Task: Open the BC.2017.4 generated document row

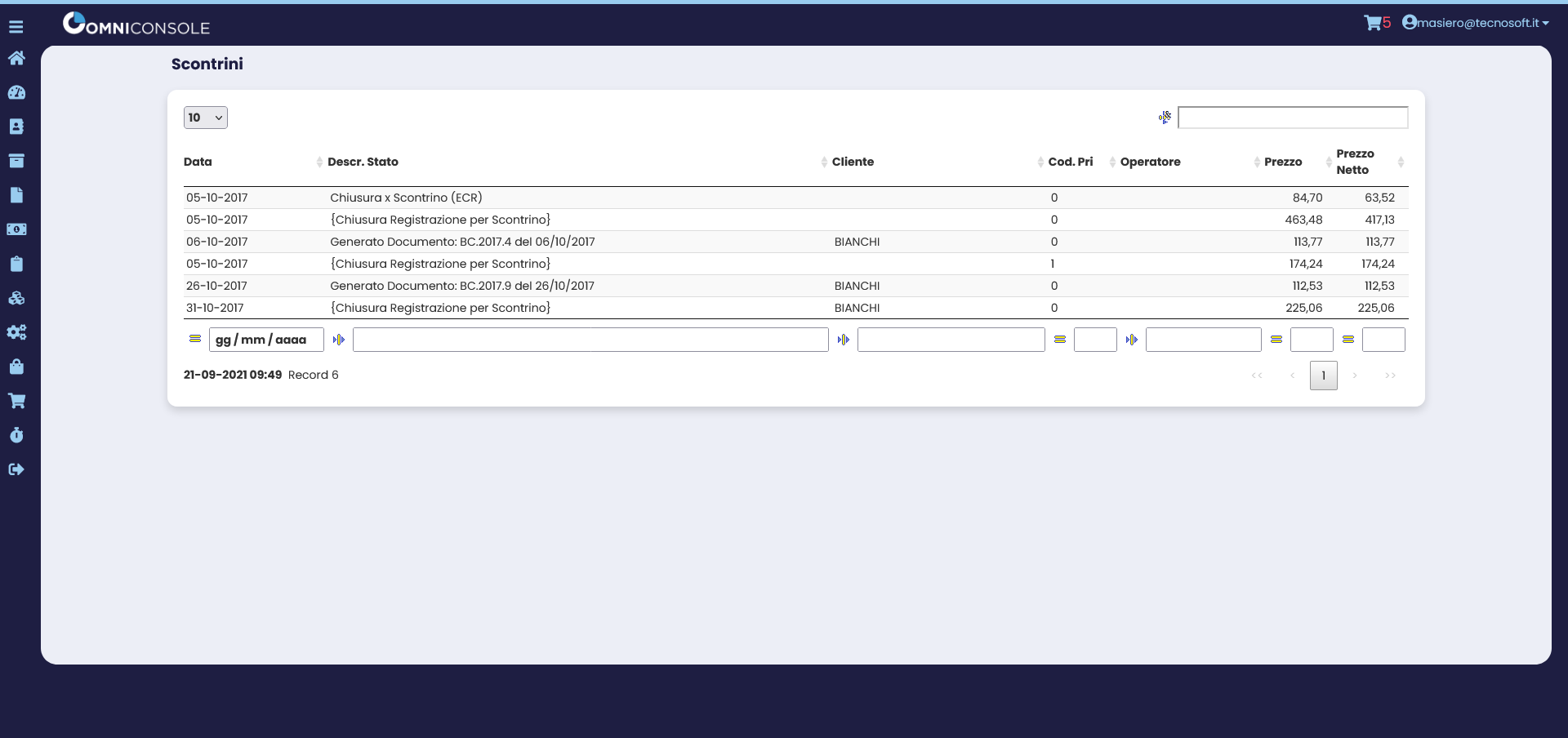Action: (x=462, y=242)
